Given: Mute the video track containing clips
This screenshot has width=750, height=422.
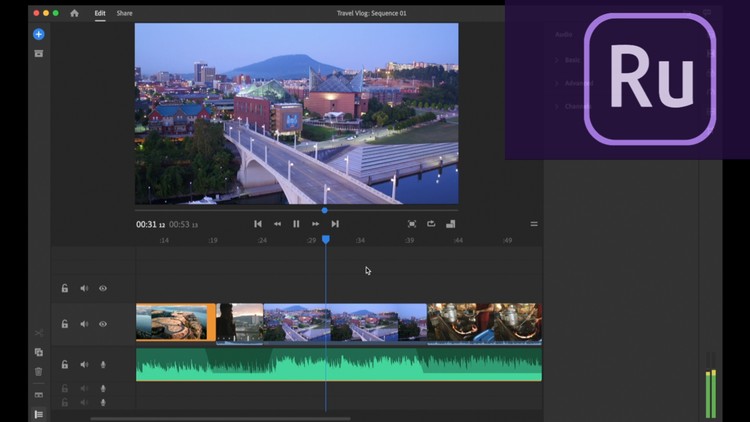Looking at the screenshot, I should tap(84, 324).
